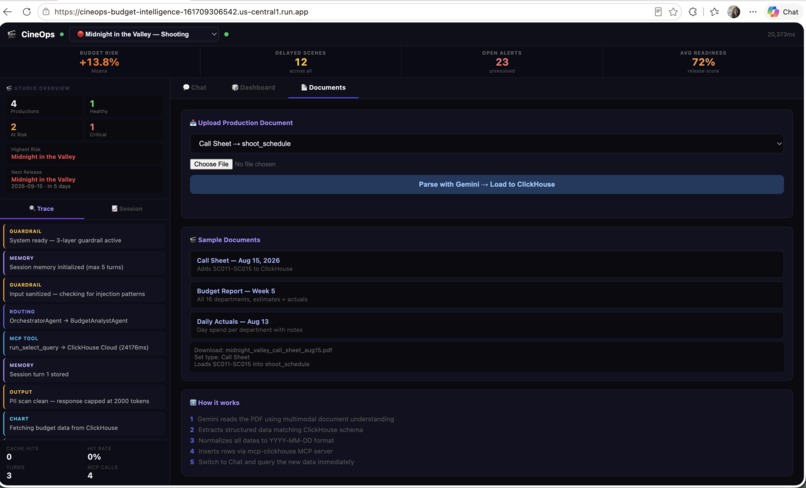Select trace entry 'Session memory initialized (max 5 turns)'

click(84, 263)
